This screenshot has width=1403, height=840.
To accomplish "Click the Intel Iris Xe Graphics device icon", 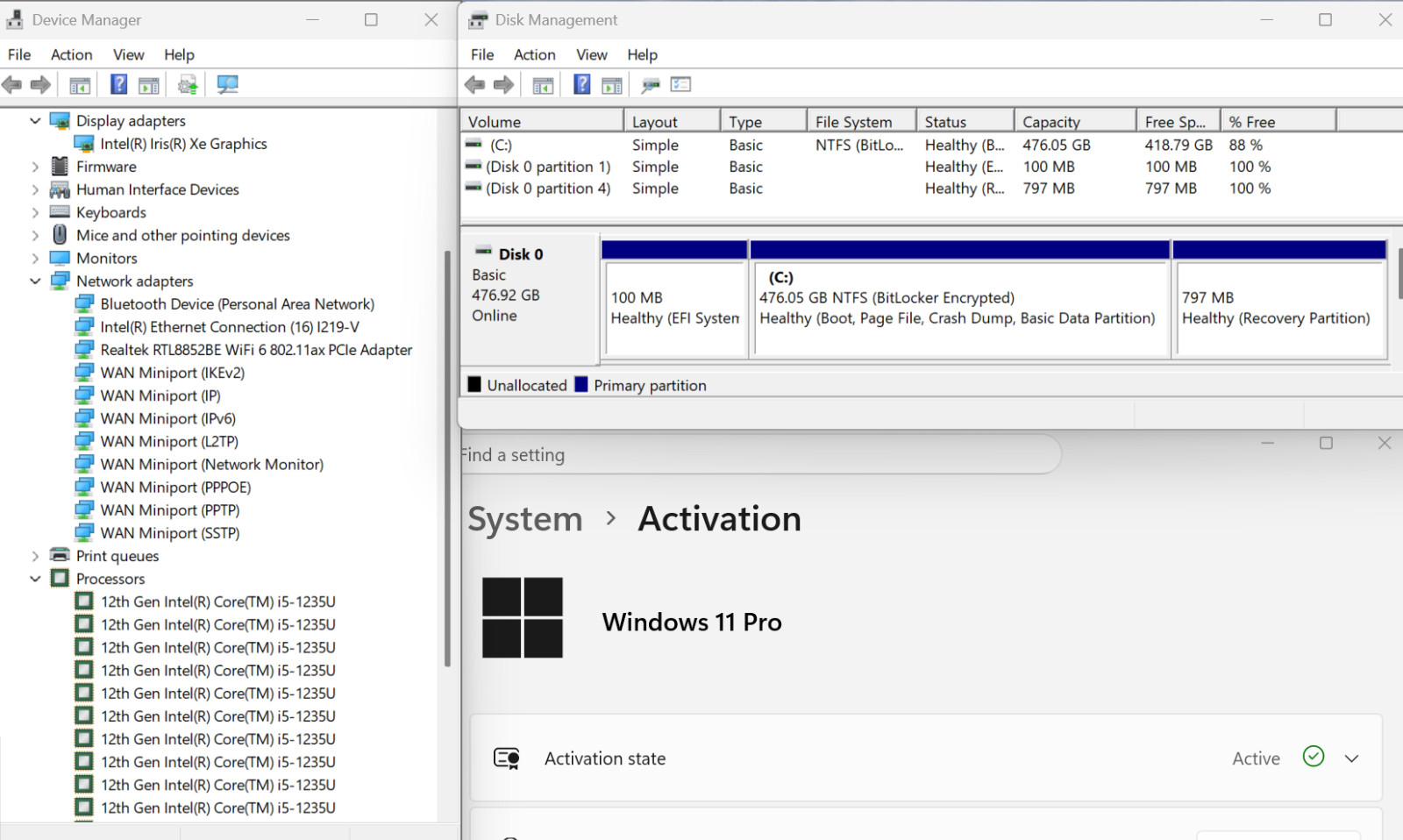I will (84, 144).
